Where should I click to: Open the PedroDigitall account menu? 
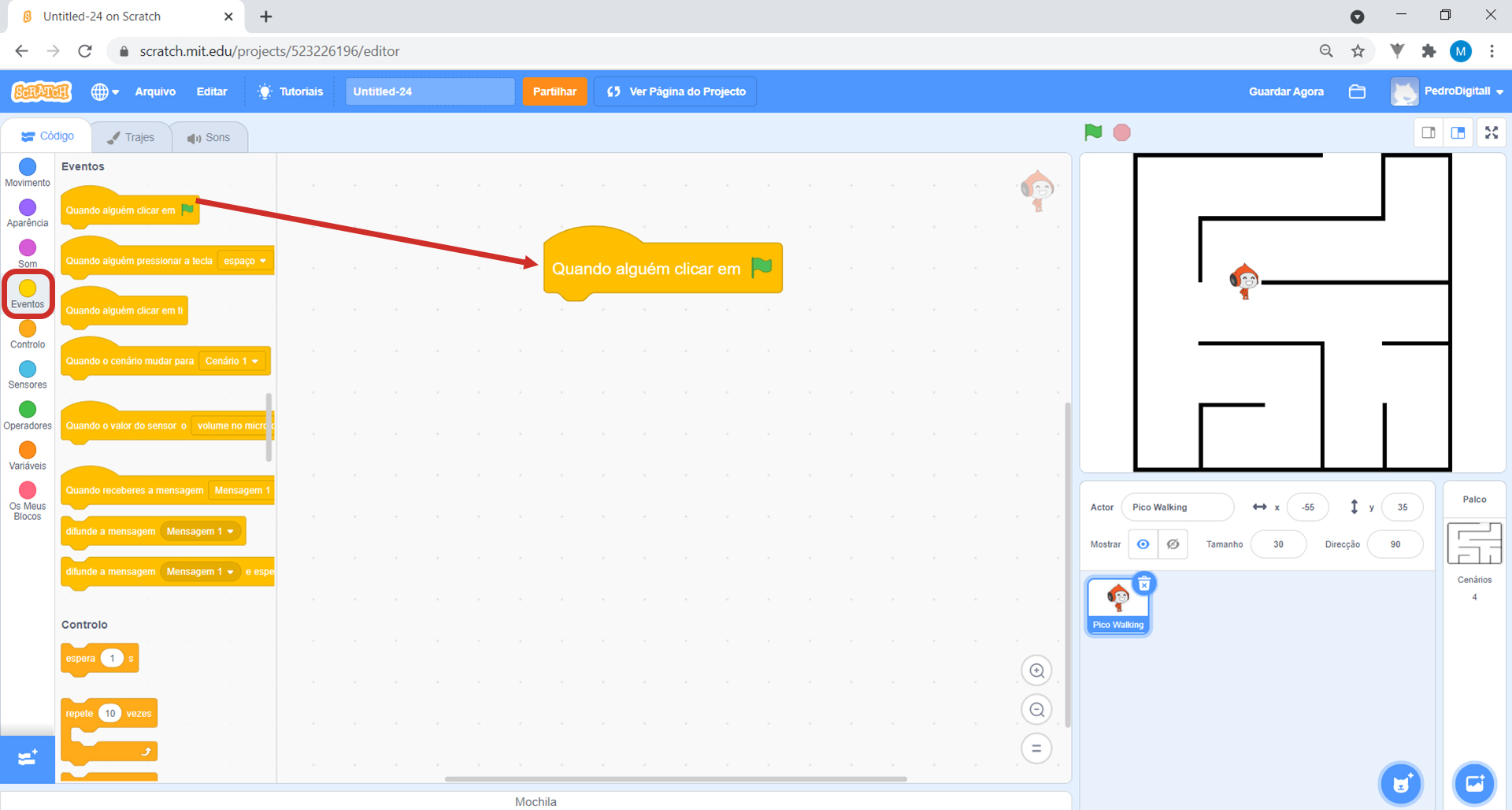(x=1447, y=91)
